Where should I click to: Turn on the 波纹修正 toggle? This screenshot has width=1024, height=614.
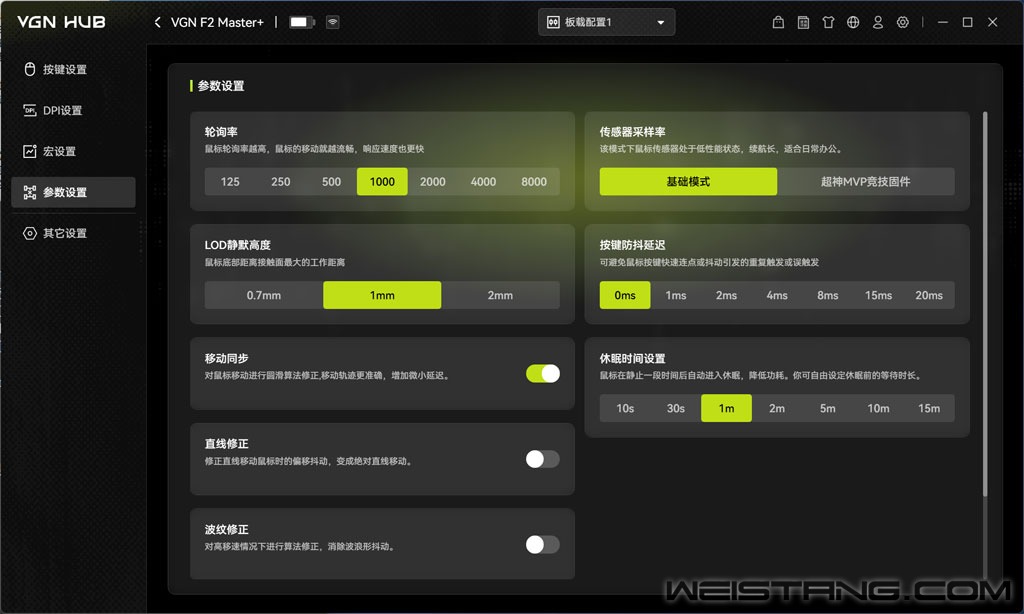(x=542, y=544)
